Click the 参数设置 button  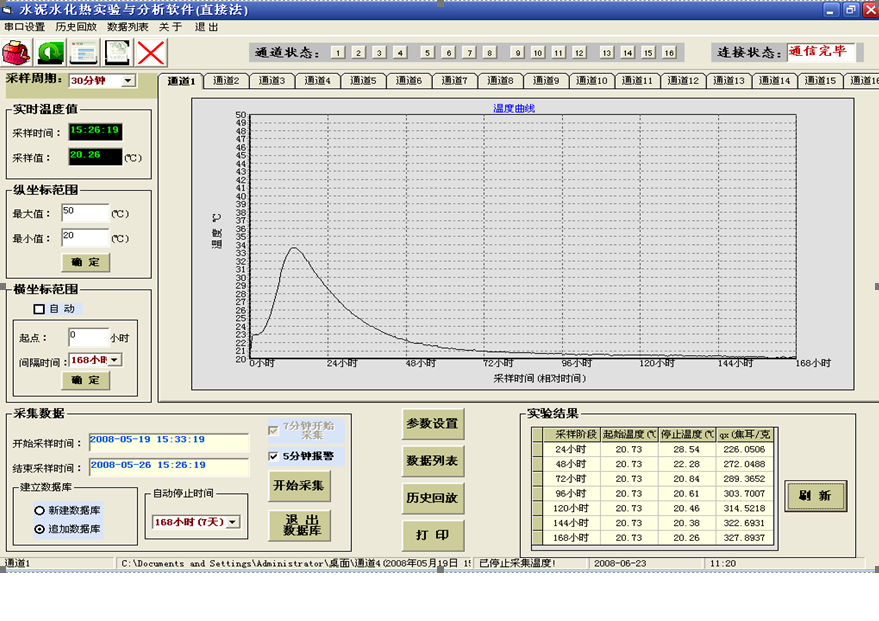(432, 424)
